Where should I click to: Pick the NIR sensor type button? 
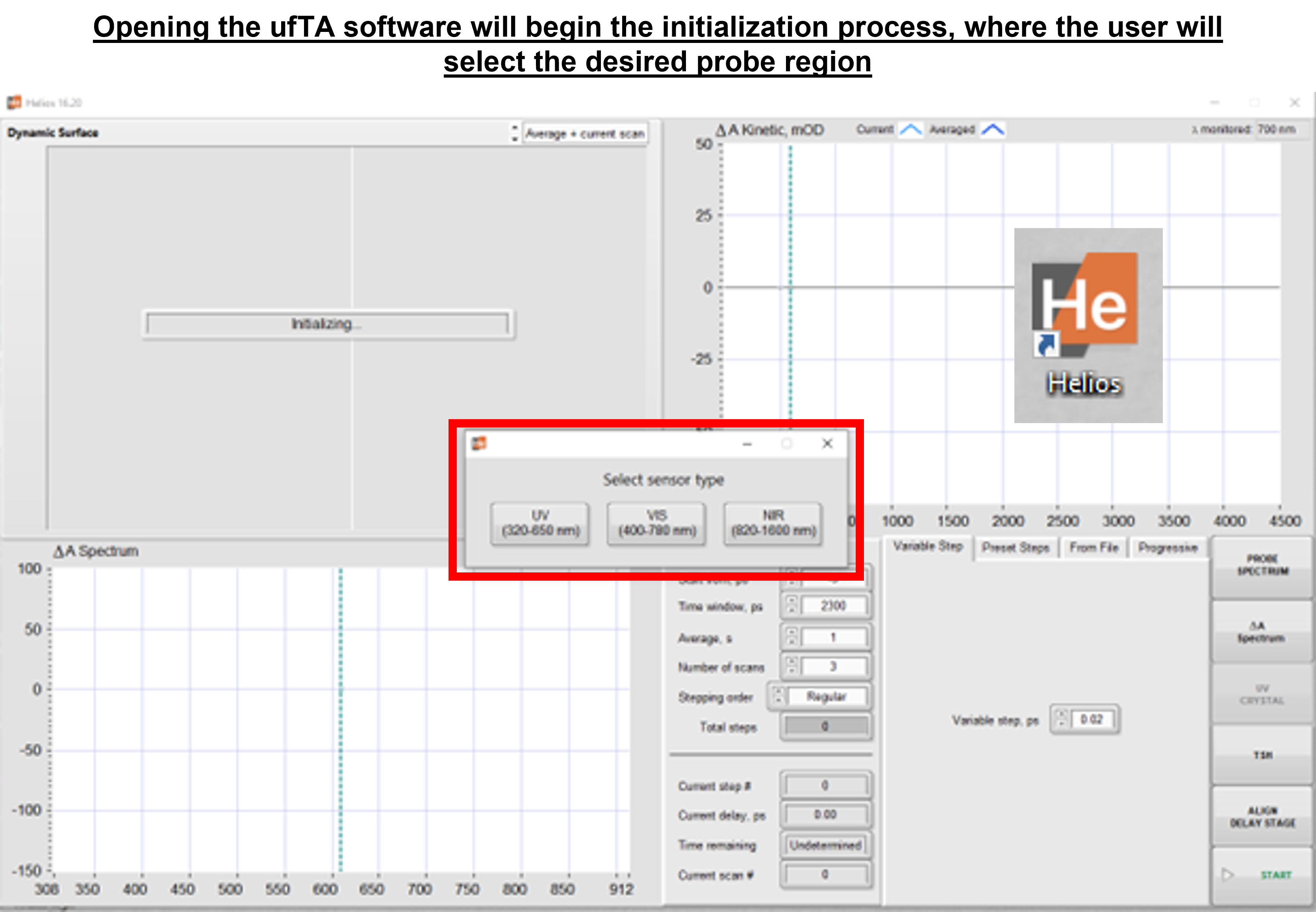pyautogui.click(x=773, y=524)
